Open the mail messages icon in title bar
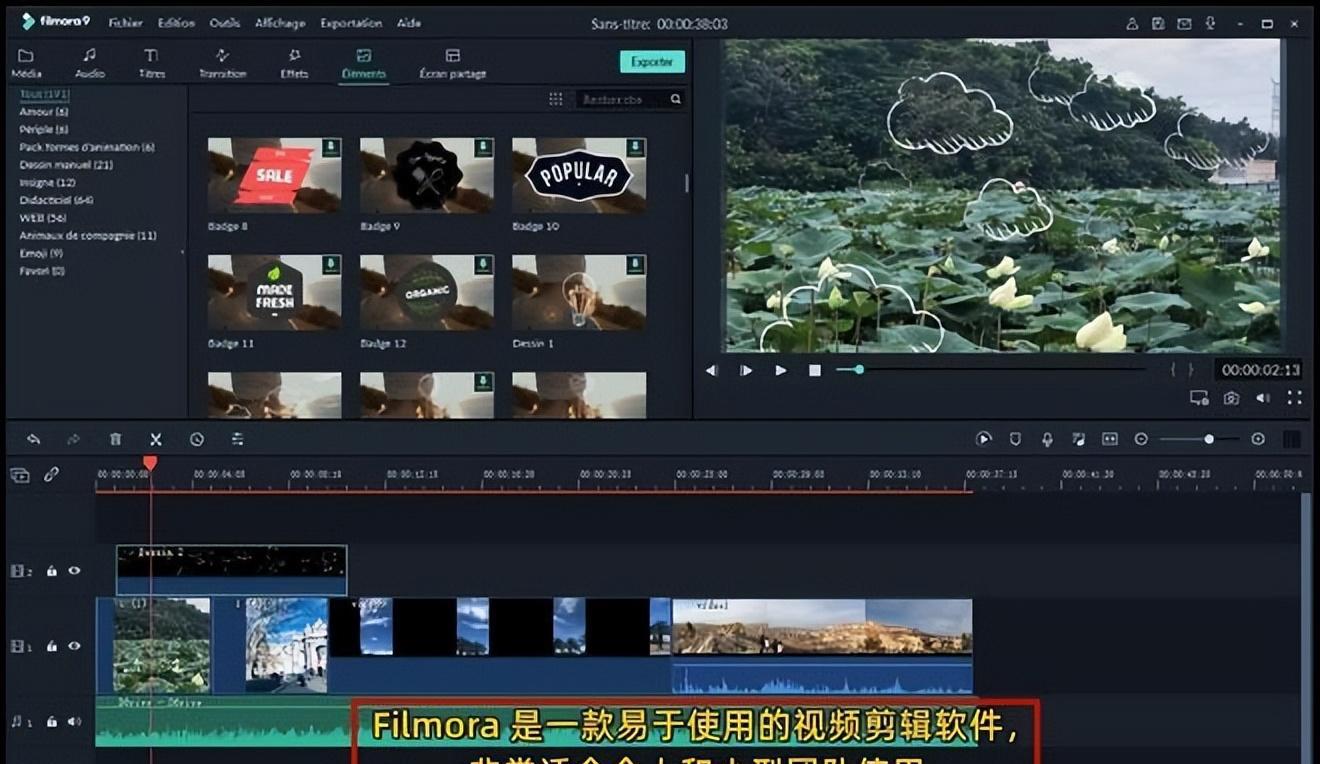 point(1183,23)
